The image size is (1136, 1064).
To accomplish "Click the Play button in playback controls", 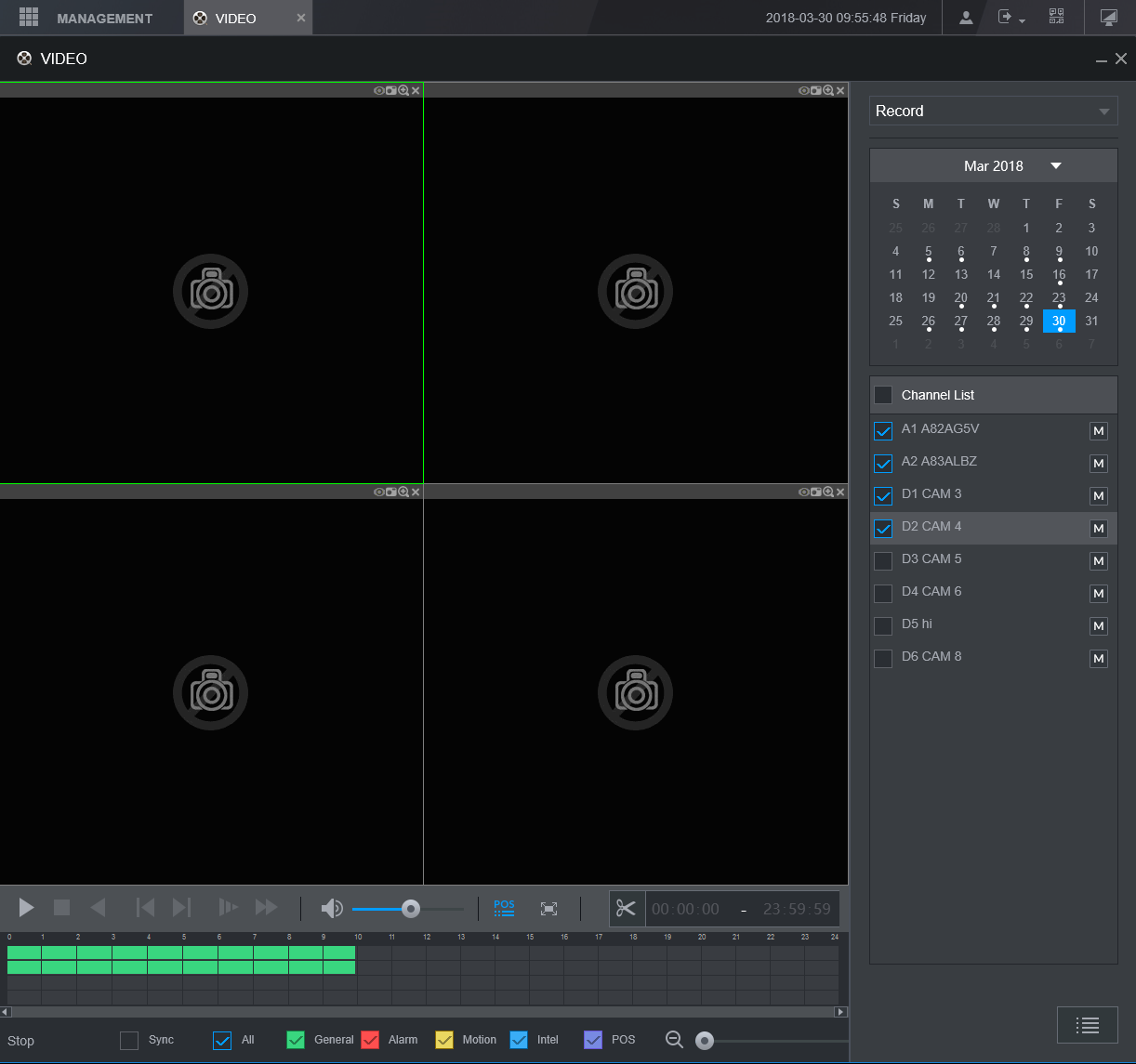I will 26,908.
